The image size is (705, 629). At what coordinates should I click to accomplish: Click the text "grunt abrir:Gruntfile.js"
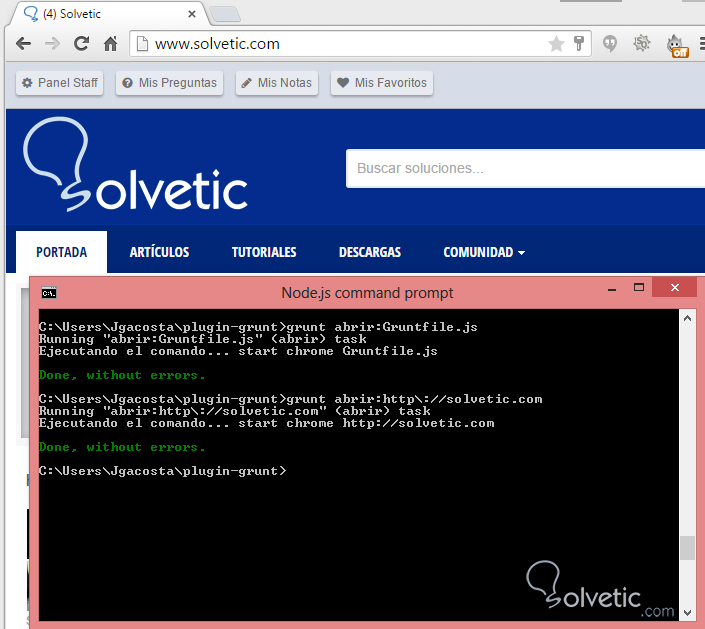pyautogui.click(x=382, y=327)
